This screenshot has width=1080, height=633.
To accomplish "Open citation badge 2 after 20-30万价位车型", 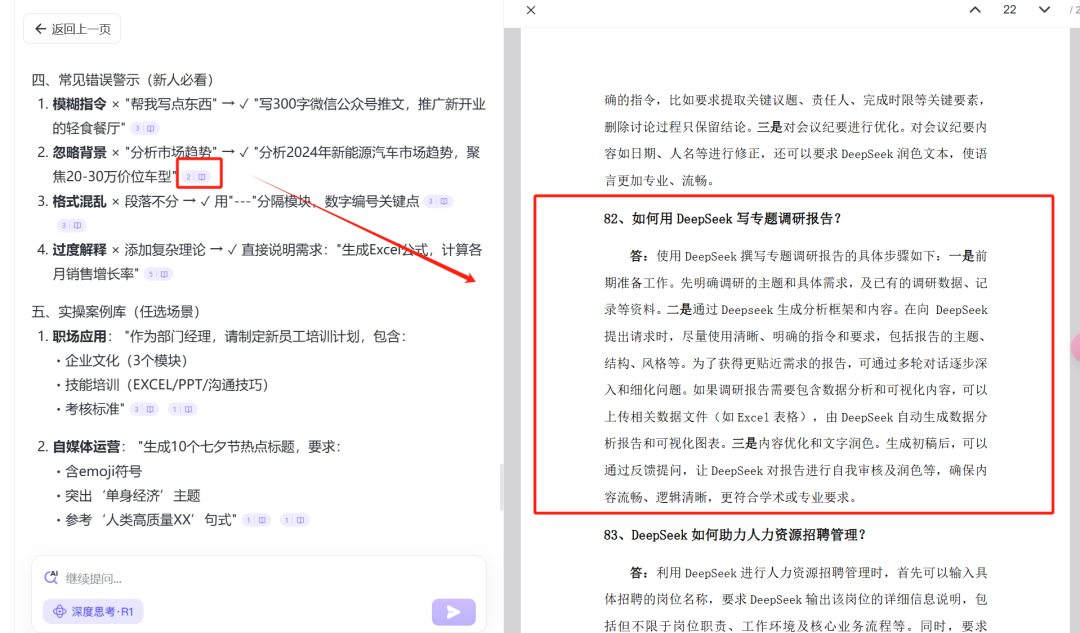I will pos(196,177).
